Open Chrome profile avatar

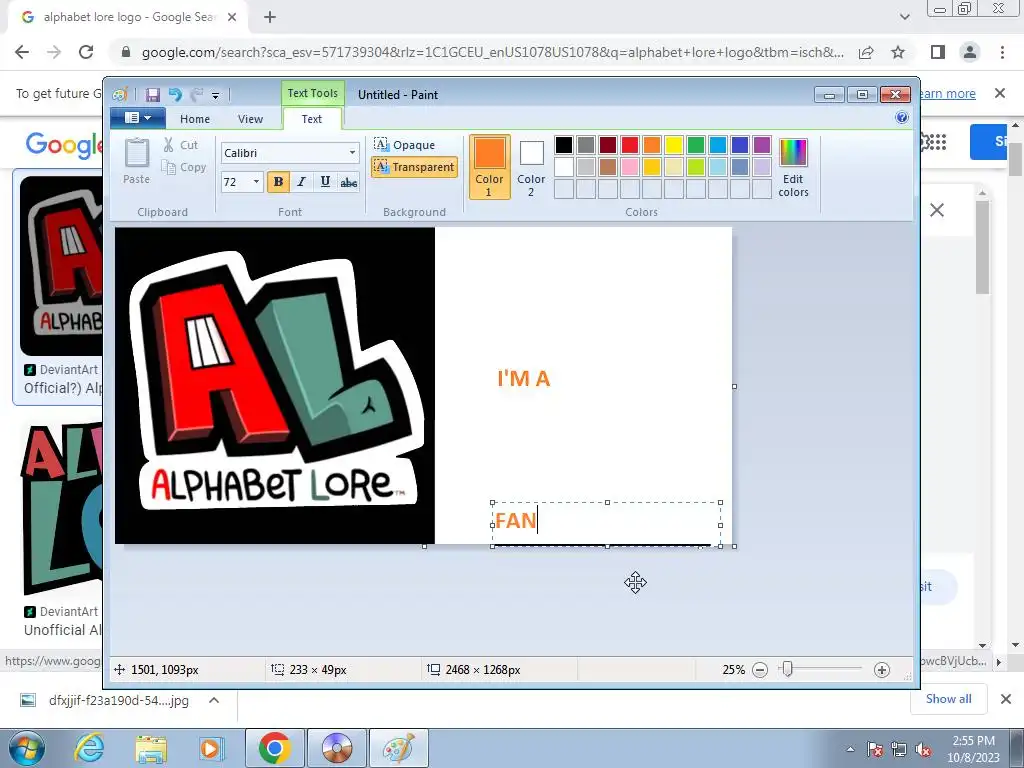point(970,52)
